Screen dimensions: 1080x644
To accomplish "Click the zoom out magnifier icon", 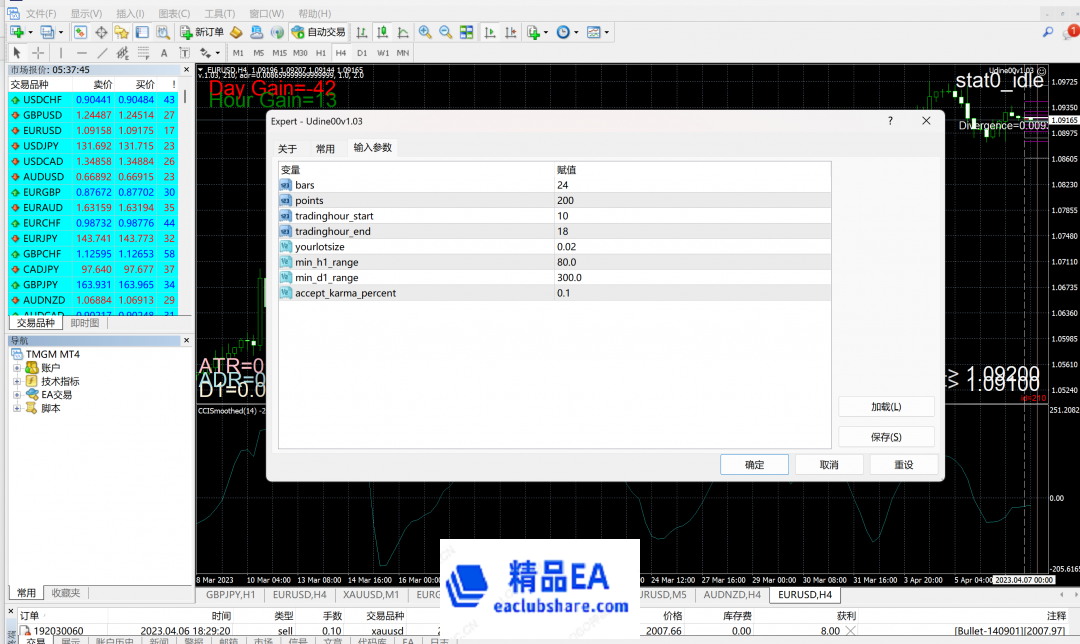I will pos(446,32).
